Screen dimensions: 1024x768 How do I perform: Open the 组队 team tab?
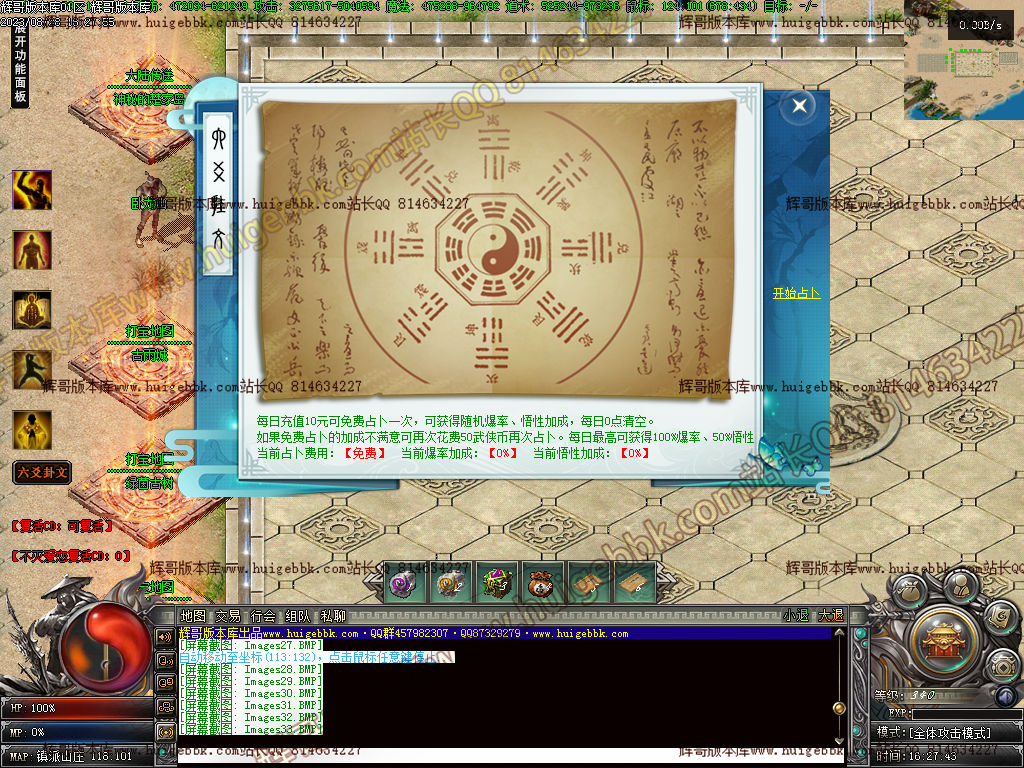point(298,616)
